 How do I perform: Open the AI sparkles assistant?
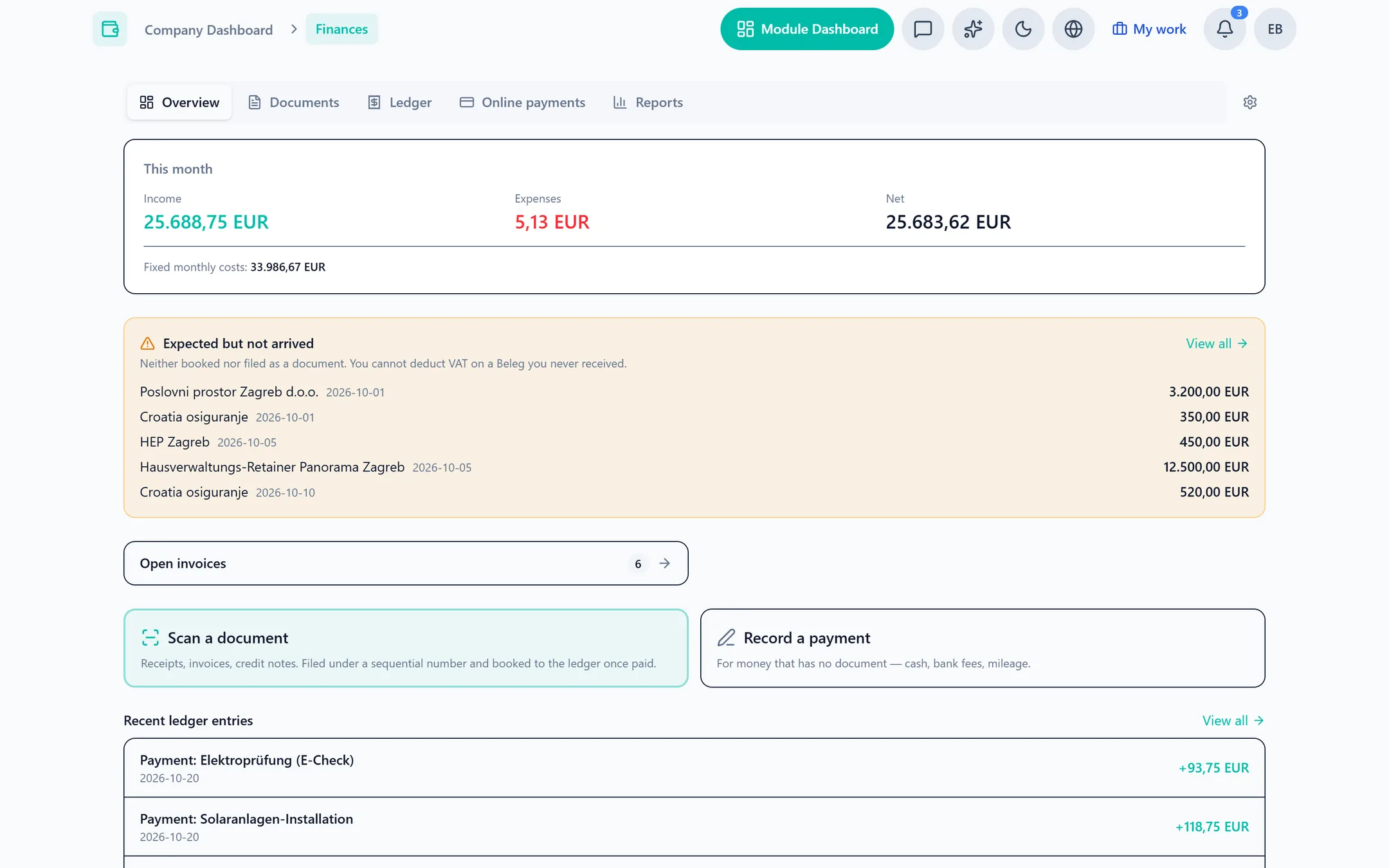(x=973, y=29)
